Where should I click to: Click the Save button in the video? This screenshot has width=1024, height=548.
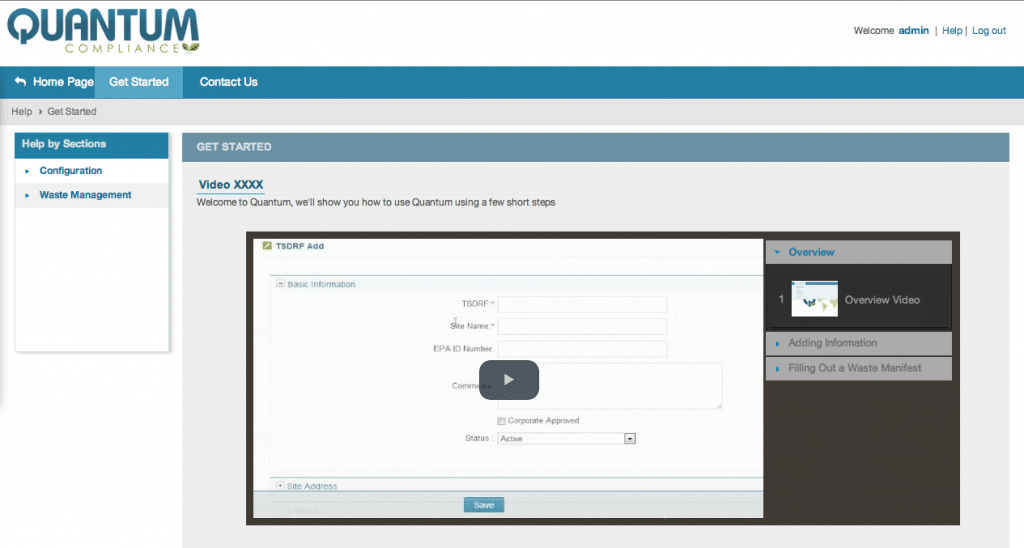(484, 505)
